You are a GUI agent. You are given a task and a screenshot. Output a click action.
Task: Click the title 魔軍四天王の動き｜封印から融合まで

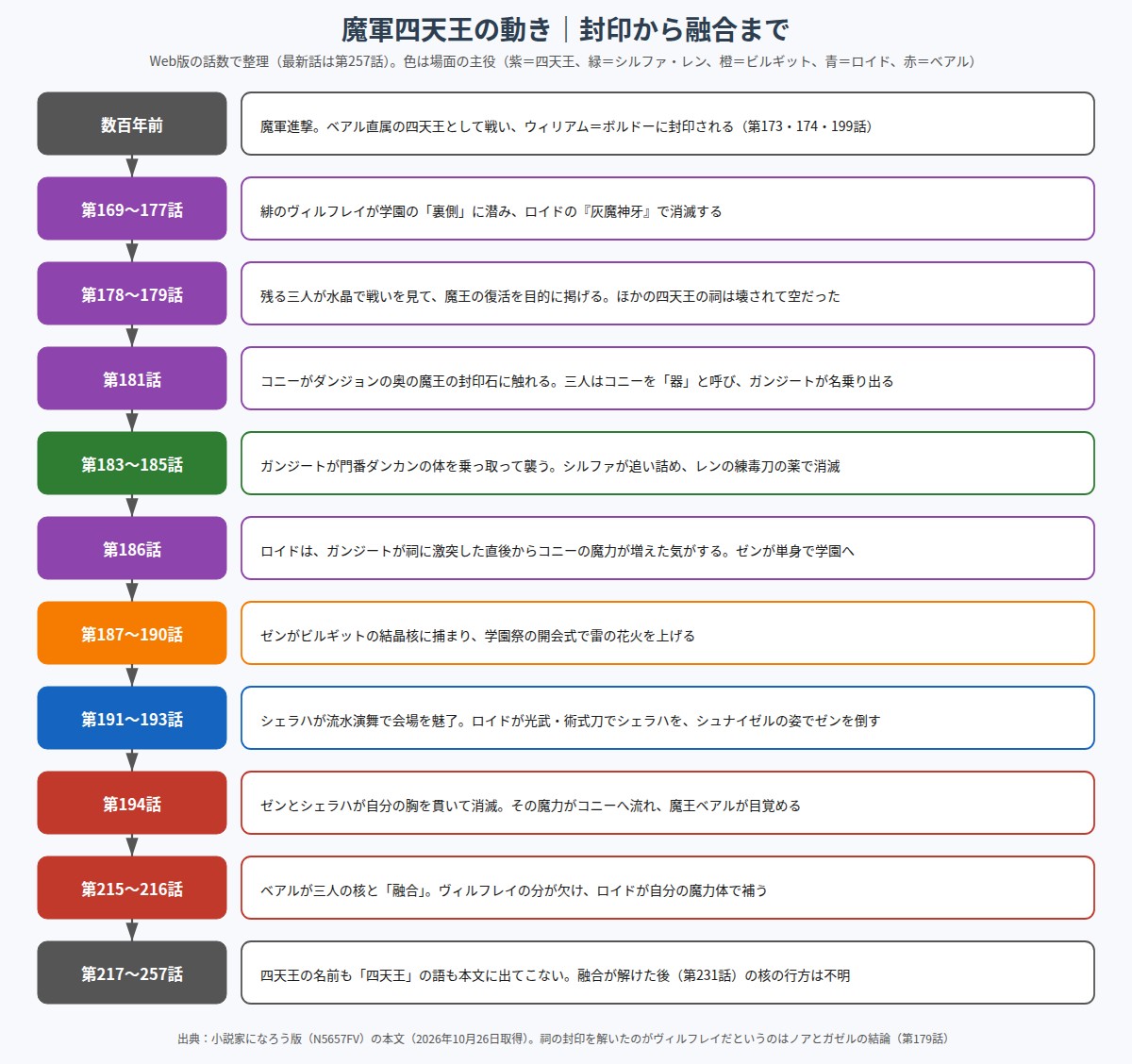[565, 29]
